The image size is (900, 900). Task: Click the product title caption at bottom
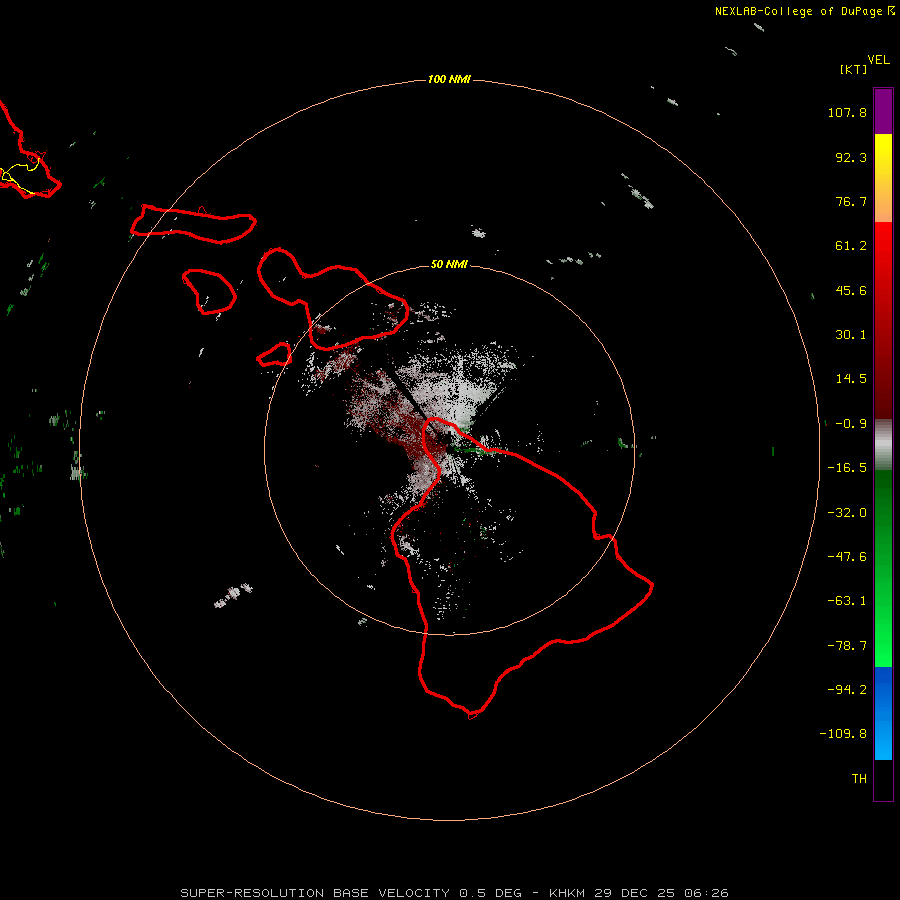455,893
